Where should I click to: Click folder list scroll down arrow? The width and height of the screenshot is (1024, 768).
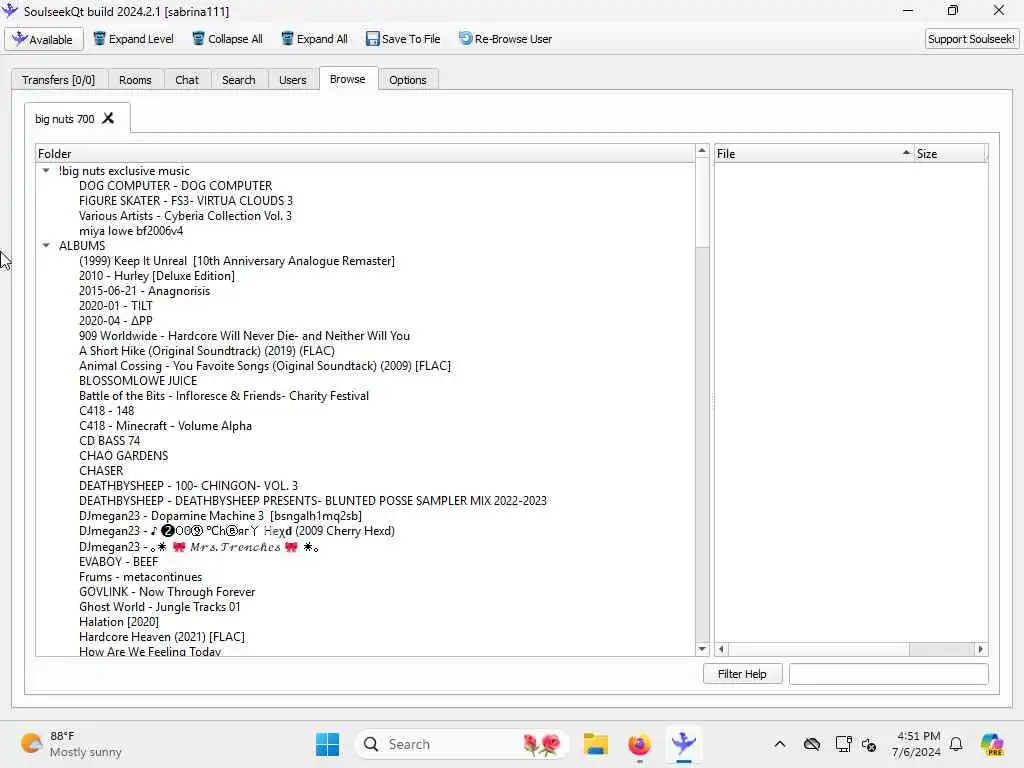coord(702,649)
